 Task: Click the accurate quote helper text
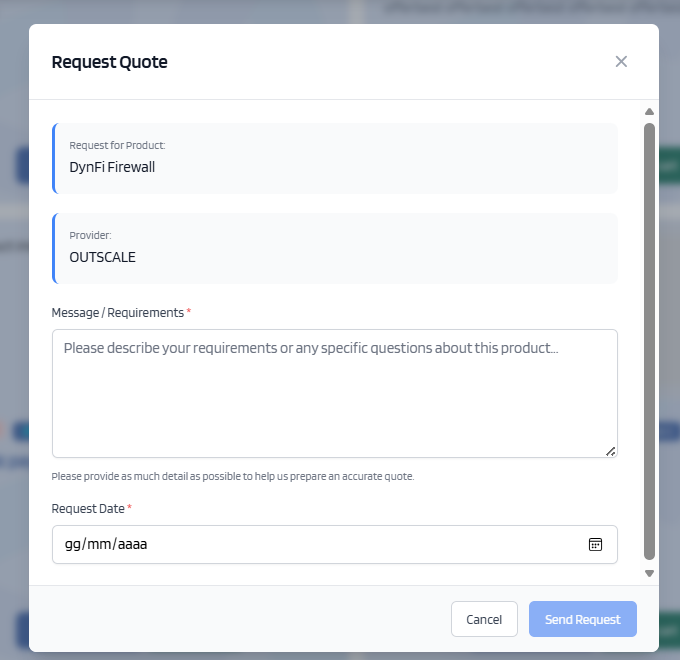(x=232, y=477)
